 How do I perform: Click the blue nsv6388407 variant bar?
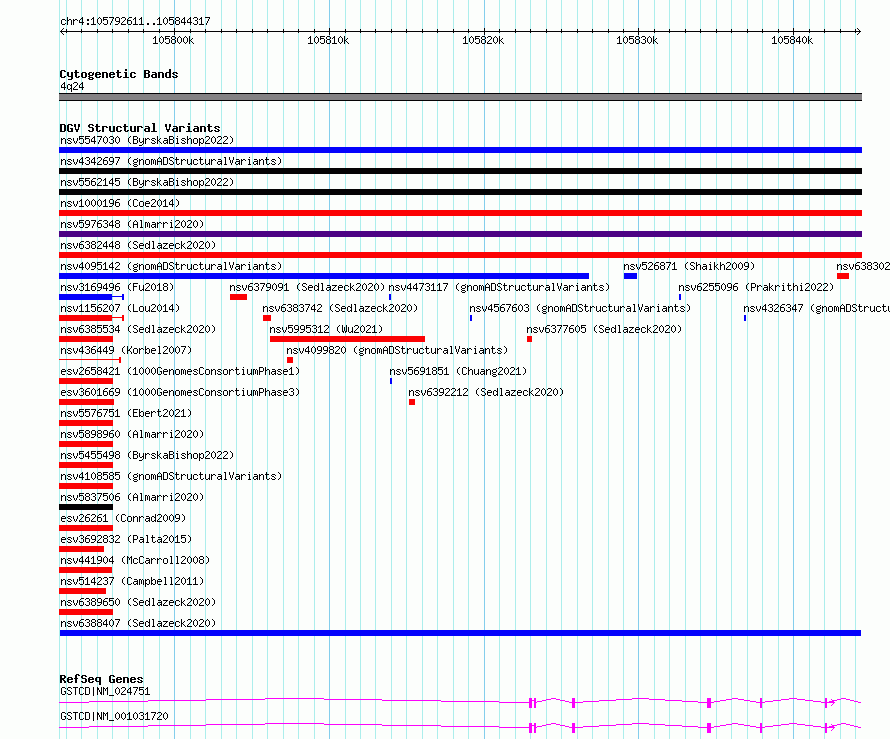[460, 633]
